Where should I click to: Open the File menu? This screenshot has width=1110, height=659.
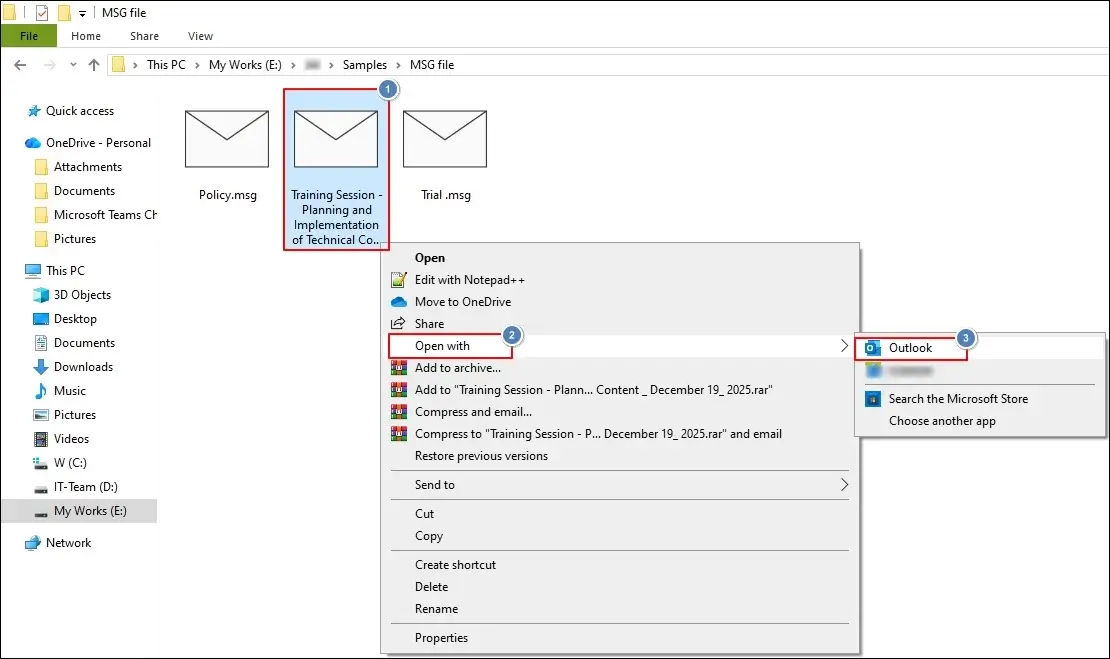29,35
